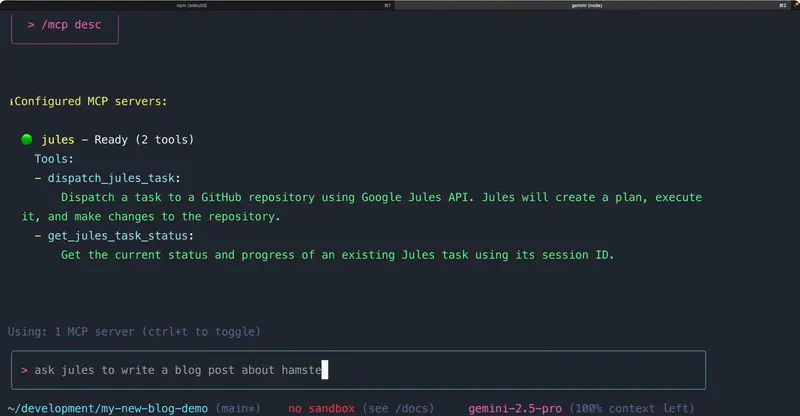Click the 'Tools:' label

coord(54,159)
